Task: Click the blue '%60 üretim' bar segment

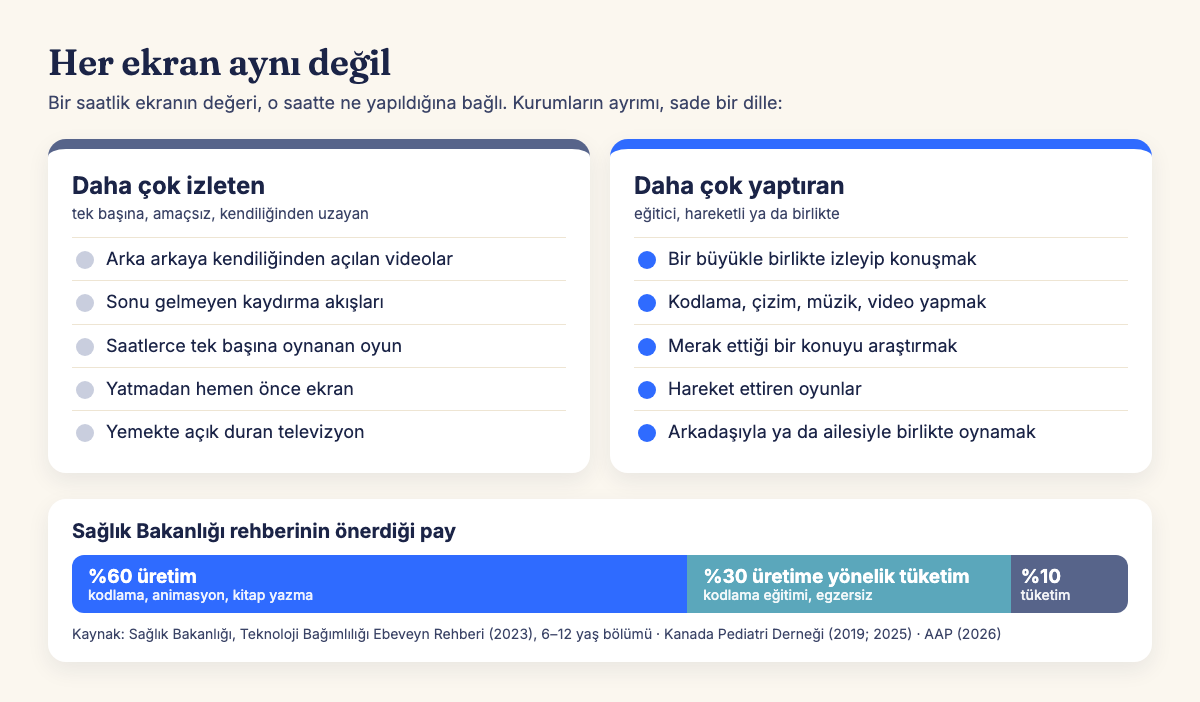Action: pos(380,584)
